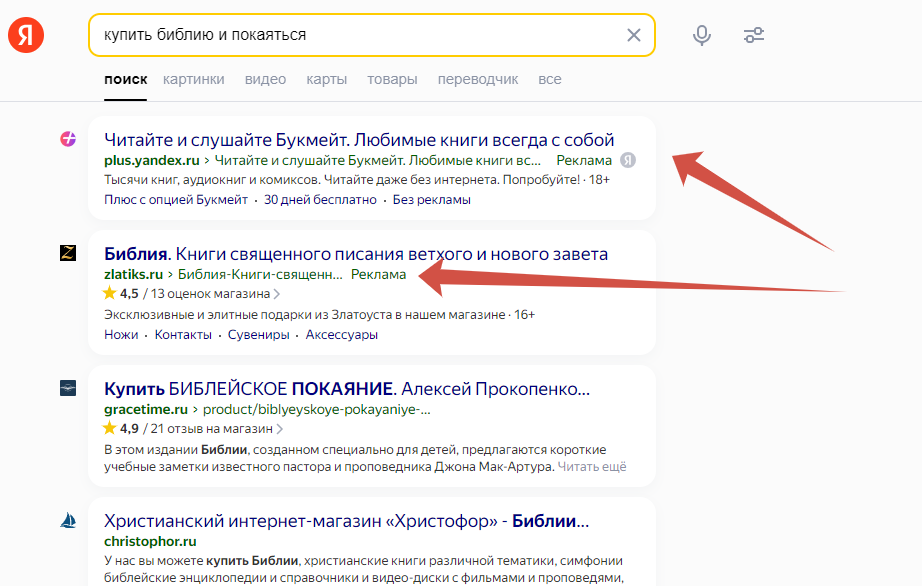922x586 pixels.
Task: Expand '21 отзыв на магазин' chevron
Action: tap(280, 429)
